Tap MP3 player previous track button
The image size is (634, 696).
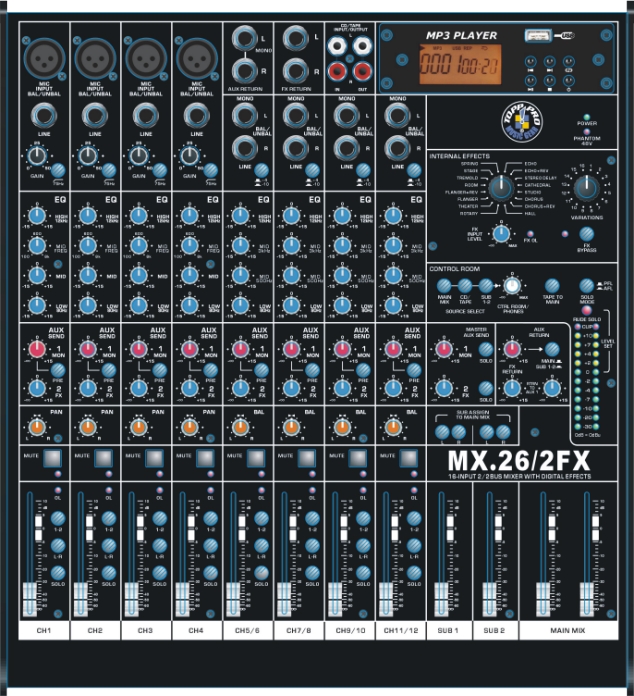(x=531, y=62)
